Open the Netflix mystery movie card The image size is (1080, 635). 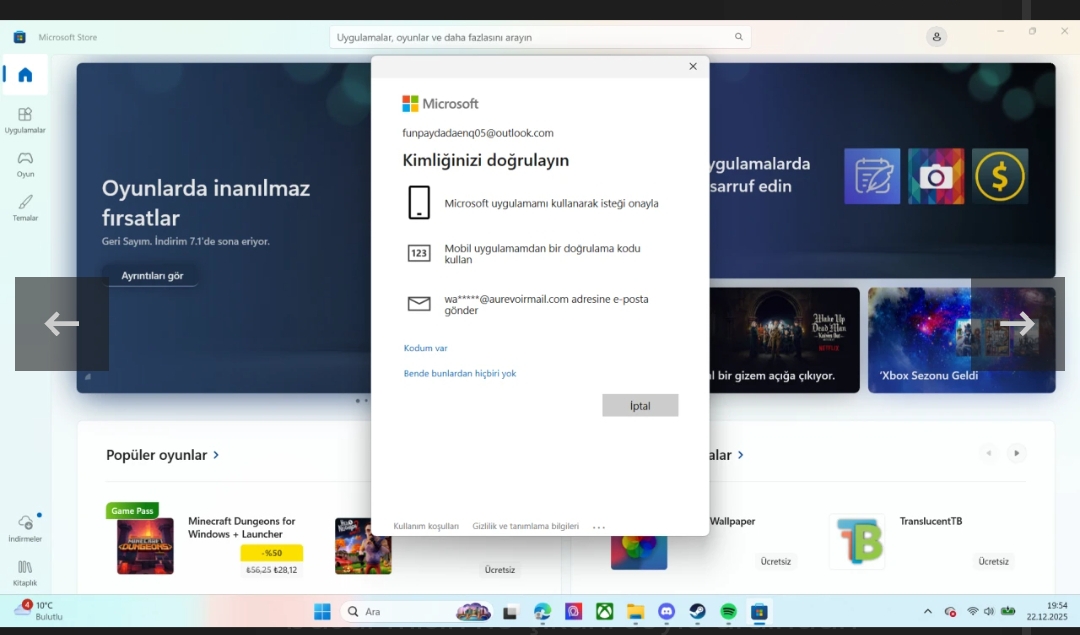pos(785,340)
